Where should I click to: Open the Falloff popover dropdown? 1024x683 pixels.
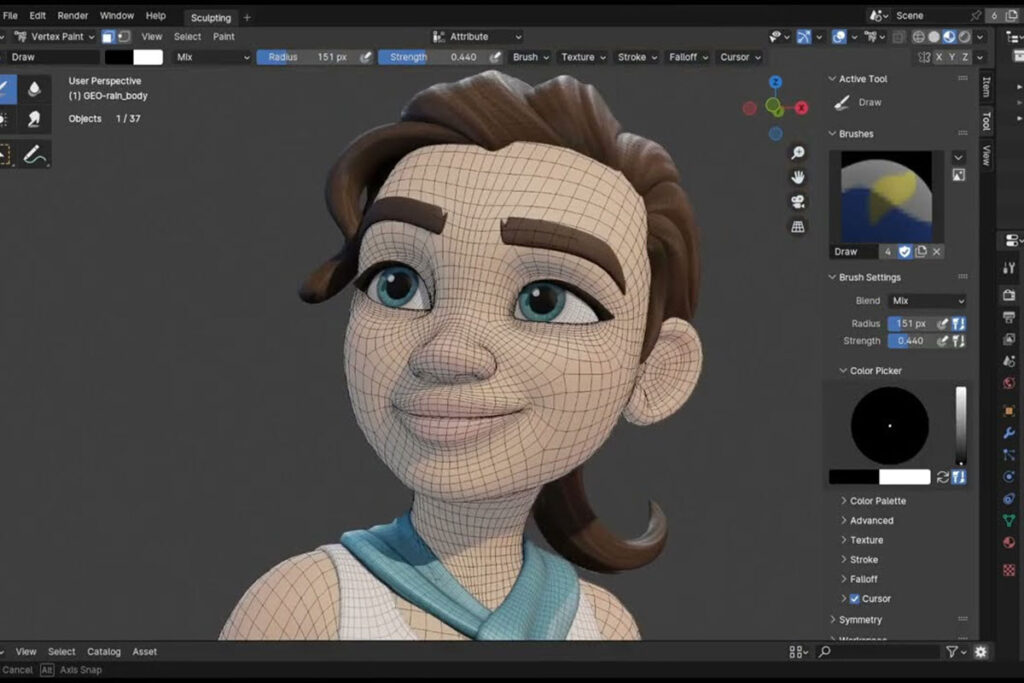[x=688, y=57]
